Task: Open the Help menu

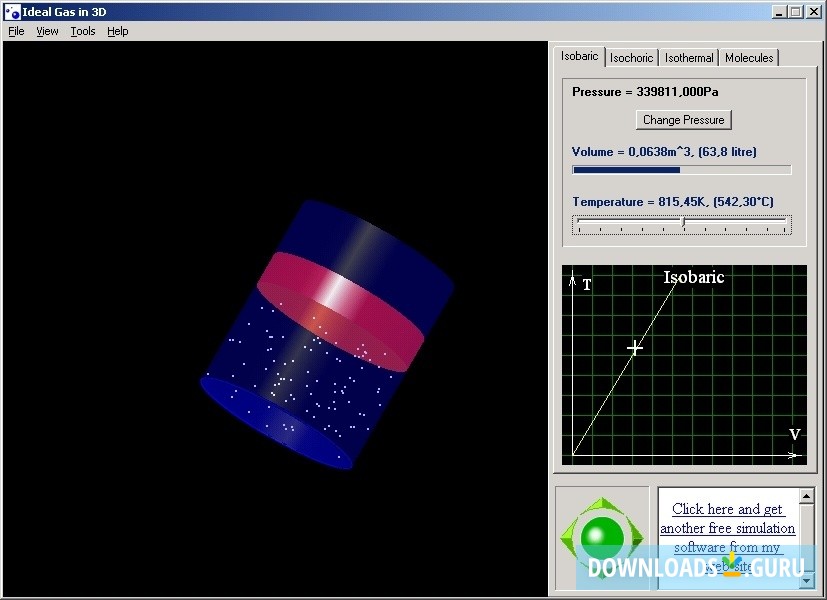Action: (x=117, y=31)
